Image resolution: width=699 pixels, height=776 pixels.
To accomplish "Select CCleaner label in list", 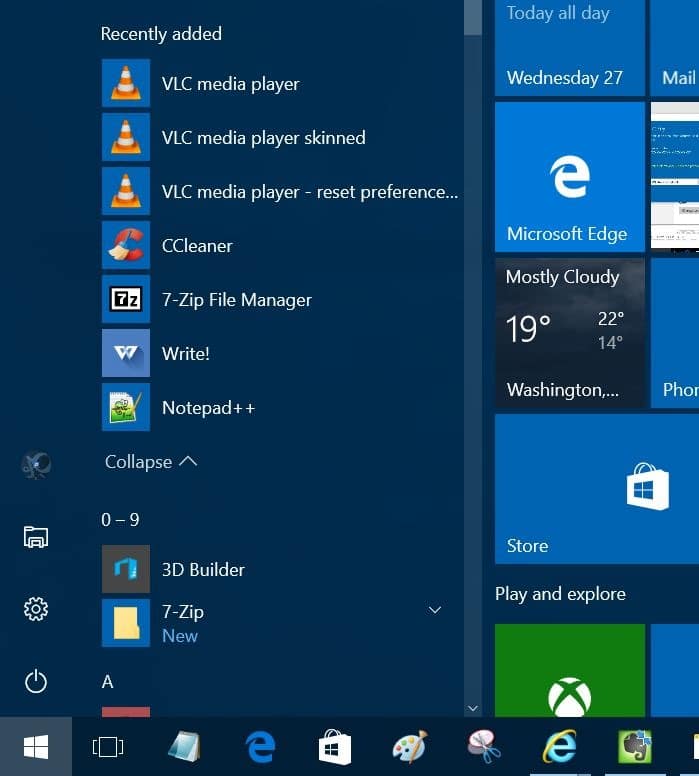I will click(197, 245).
